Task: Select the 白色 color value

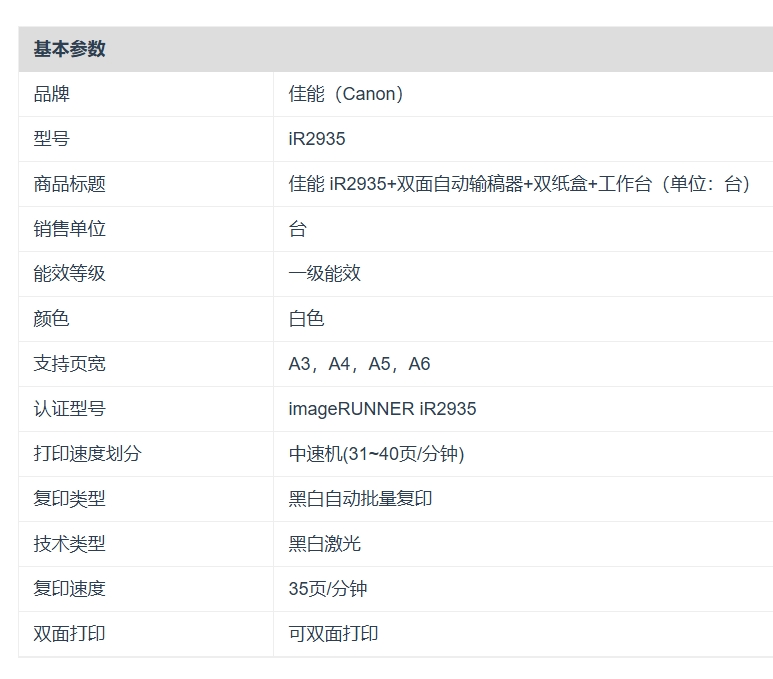Action: pos(307,319)
